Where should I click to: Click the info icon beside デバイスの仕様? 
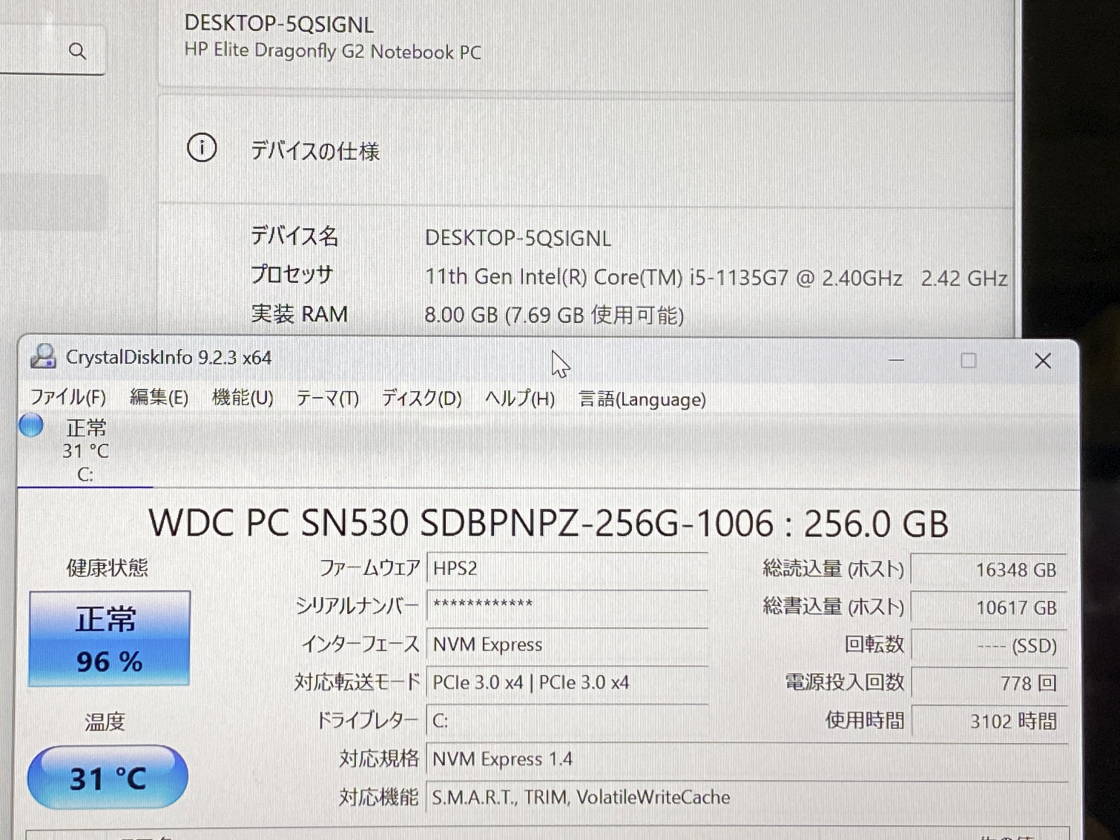(201, 148)
